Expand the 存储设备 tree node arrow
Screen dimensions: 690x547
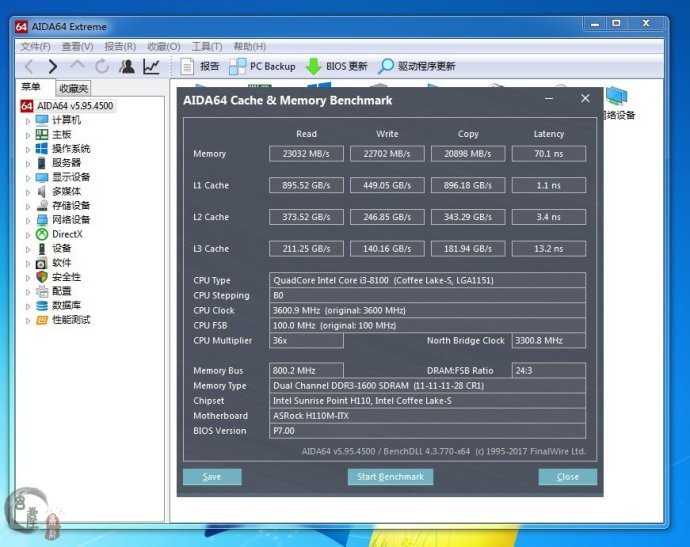pos(28,206)
